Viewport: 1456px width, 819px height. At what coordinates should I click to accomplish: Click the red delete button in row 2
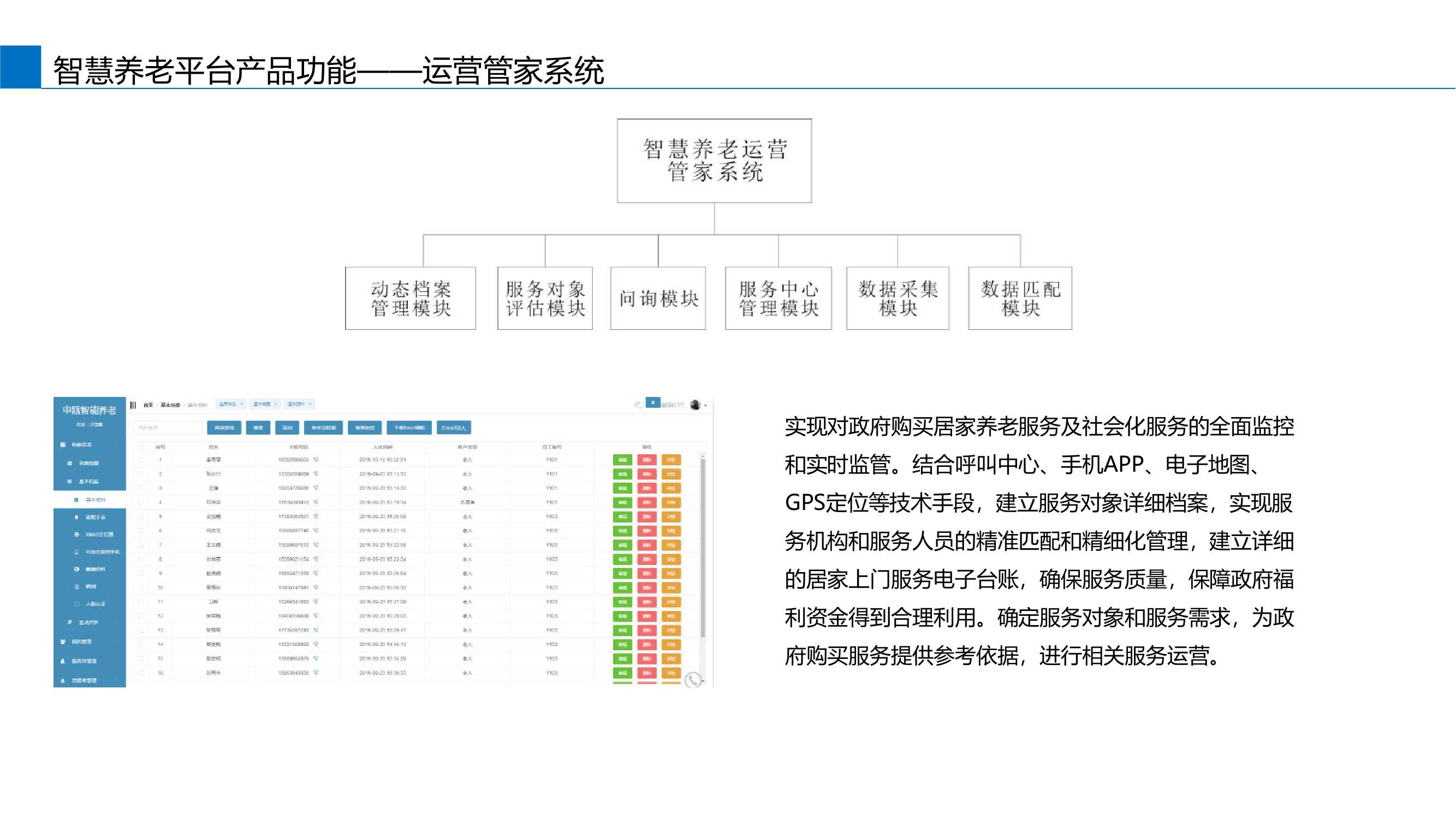(646, 473)
